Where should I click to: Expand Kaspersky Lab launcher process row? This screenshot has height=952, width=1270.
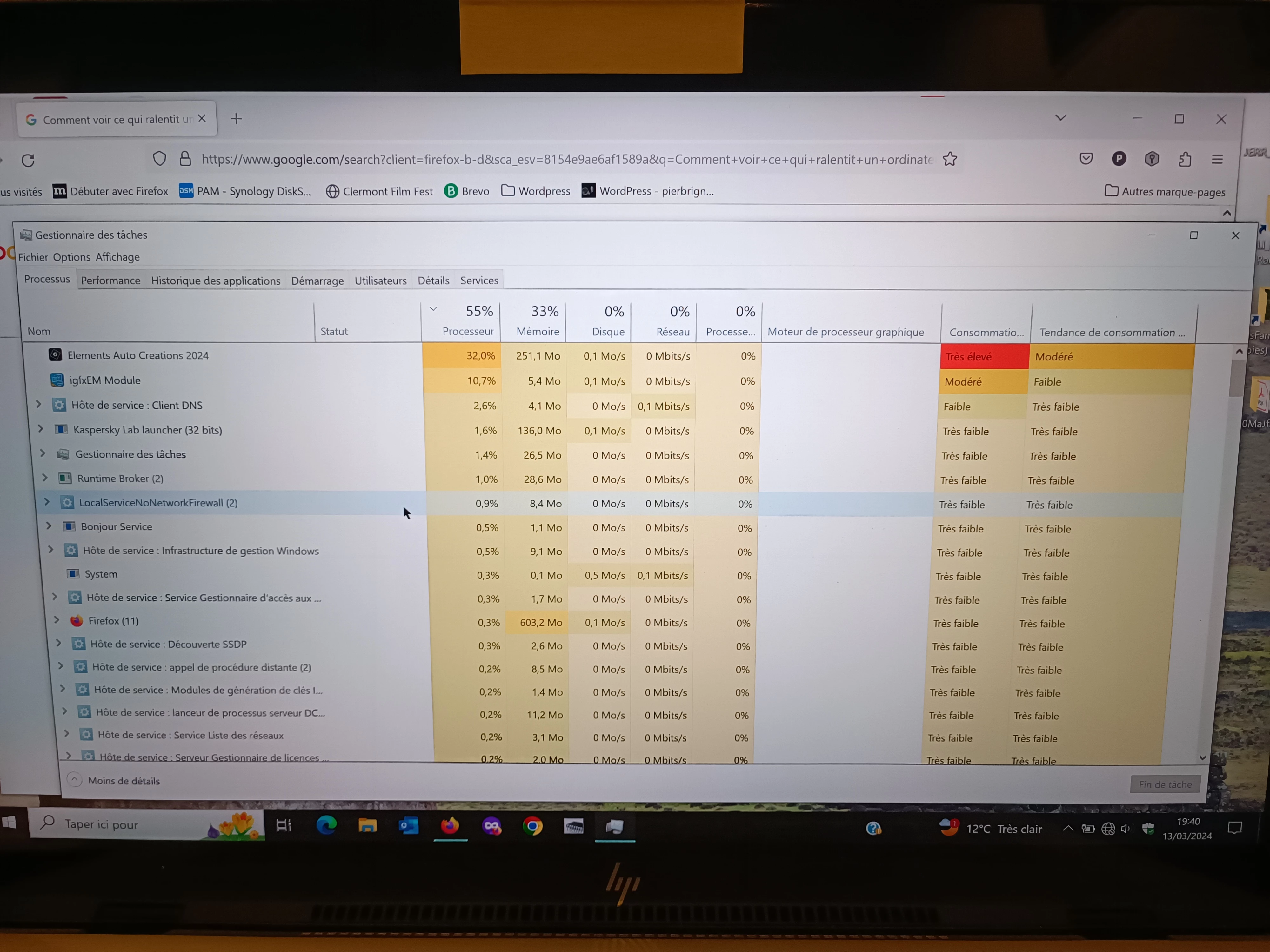click(x=41, y=429)
